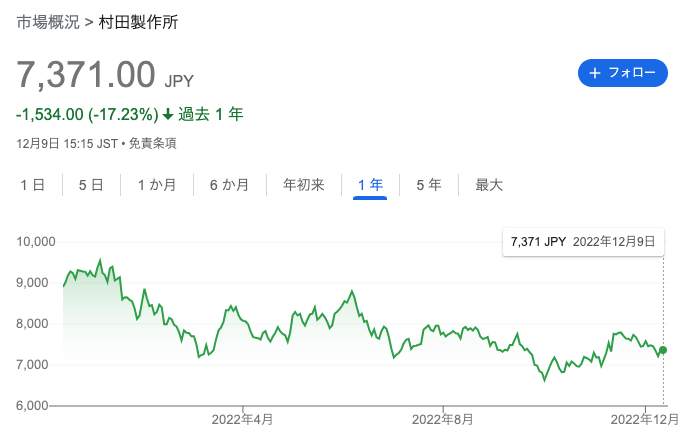Click the 8,000 y-axis label
This screenshot has height=439, width=689.
pos(33,324)
